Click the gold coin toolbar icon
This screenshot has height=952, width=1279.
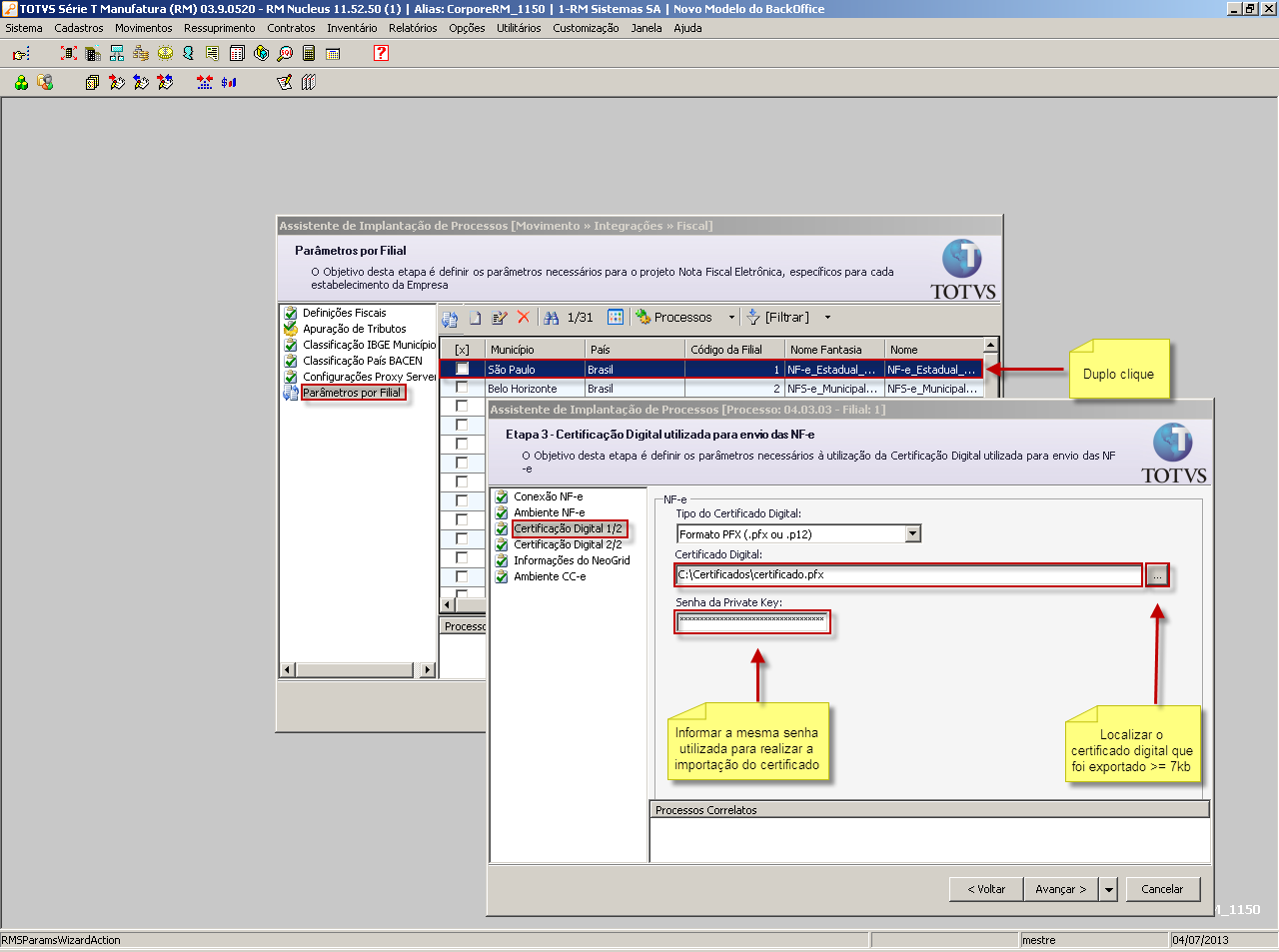pos(165,53)
